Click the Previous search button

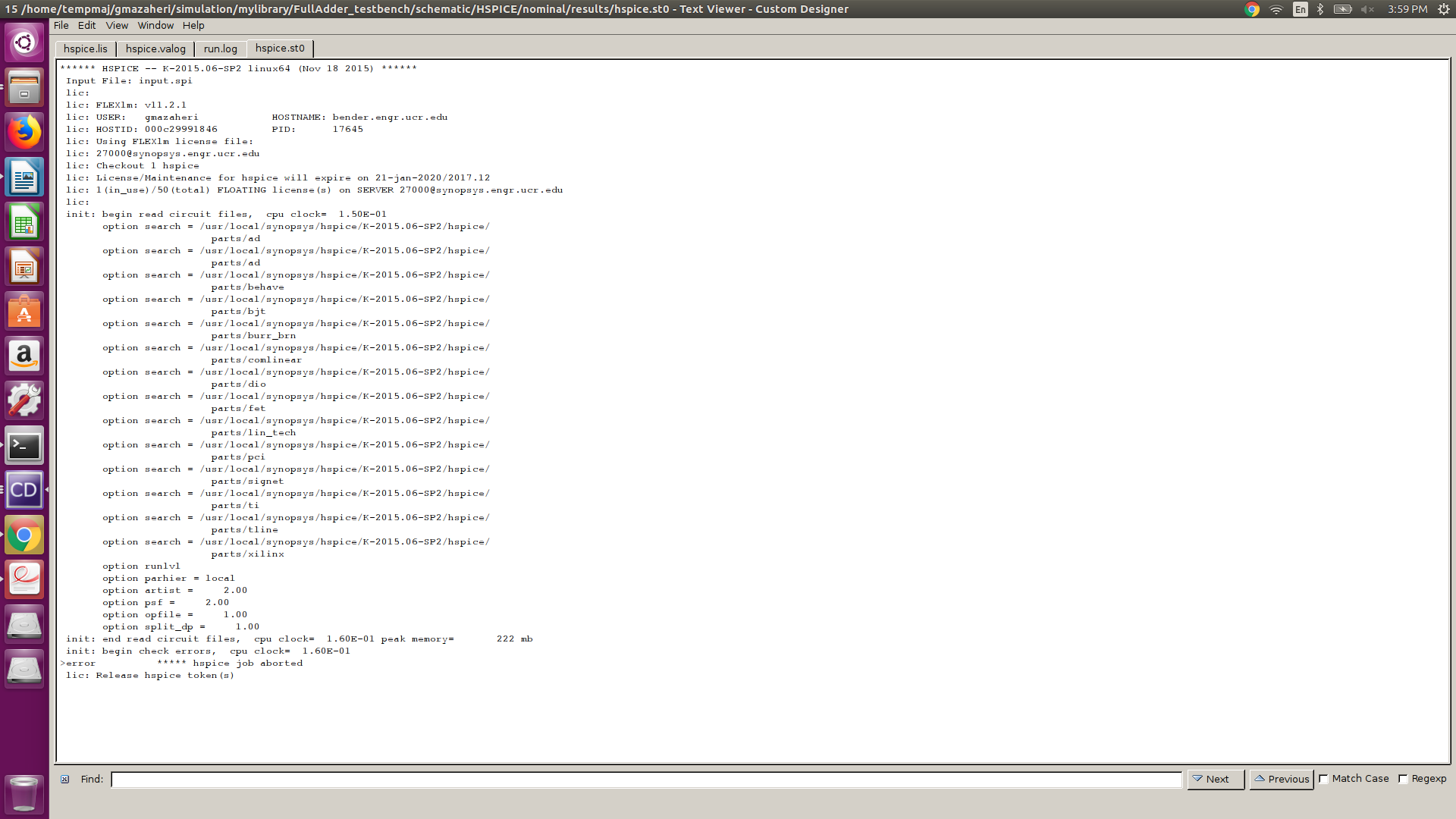tap(1281, 779)
